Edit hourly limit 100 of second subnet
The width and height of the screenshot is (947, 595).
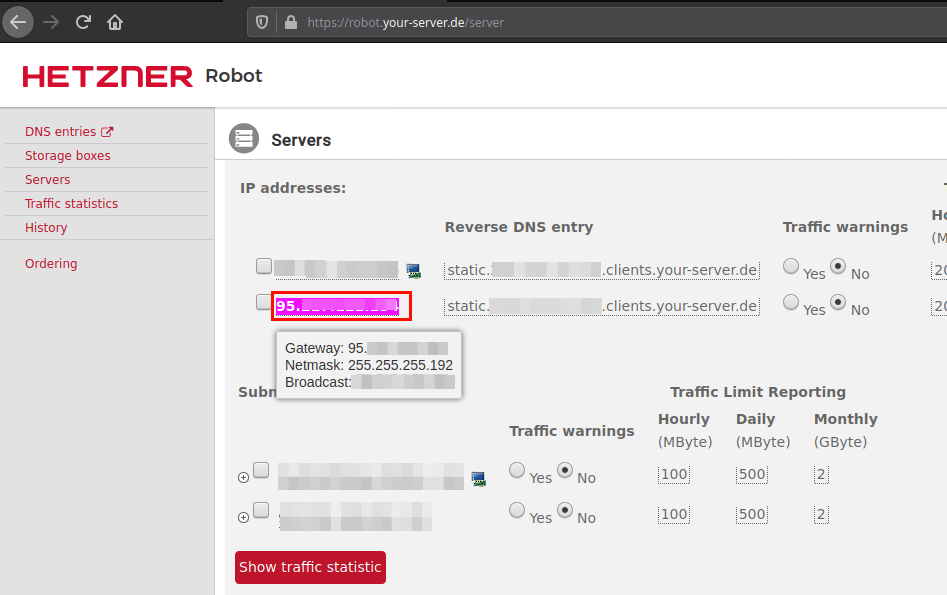pyautogui.click(x=674, y=514)
